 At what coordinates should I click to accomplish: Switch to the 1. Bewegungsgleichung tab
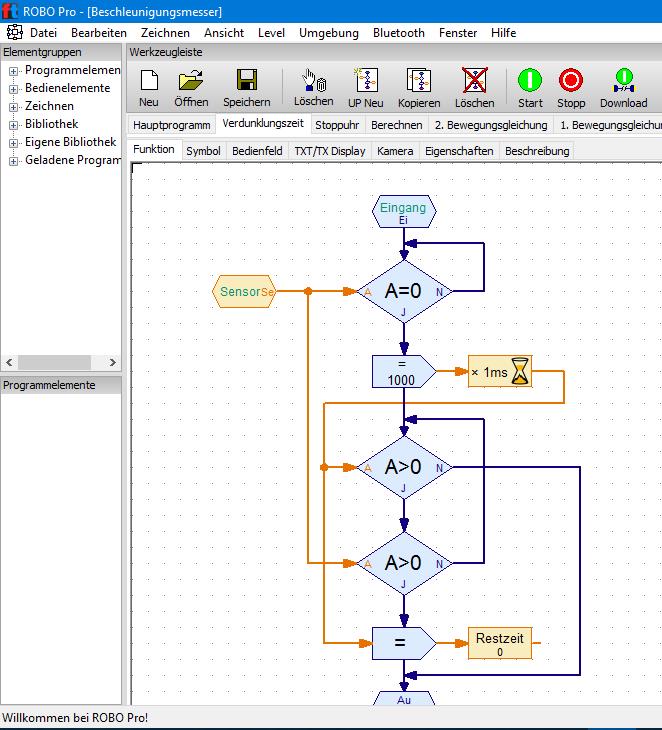610,125
